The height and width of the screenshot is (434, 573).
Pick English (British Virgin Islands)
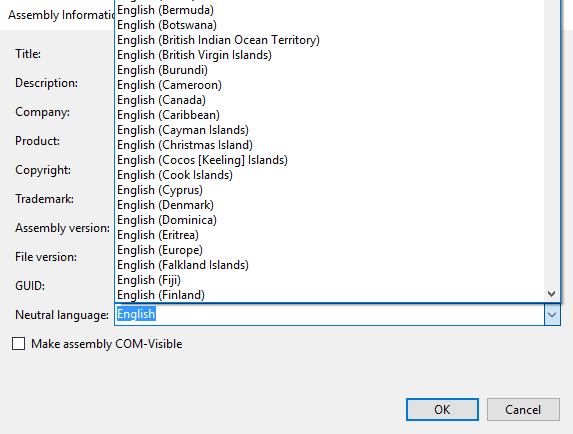point(330,55)
